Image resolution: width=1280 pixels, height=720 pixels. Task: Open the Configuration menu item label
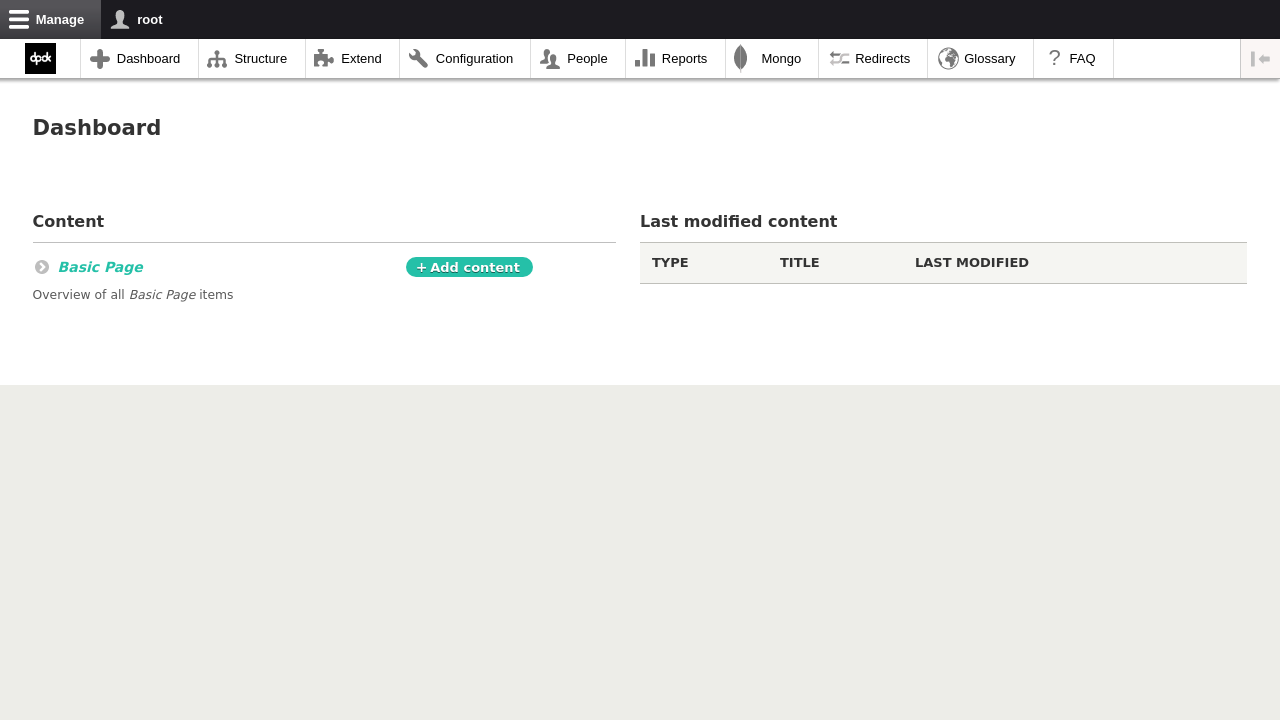(474, 59)
